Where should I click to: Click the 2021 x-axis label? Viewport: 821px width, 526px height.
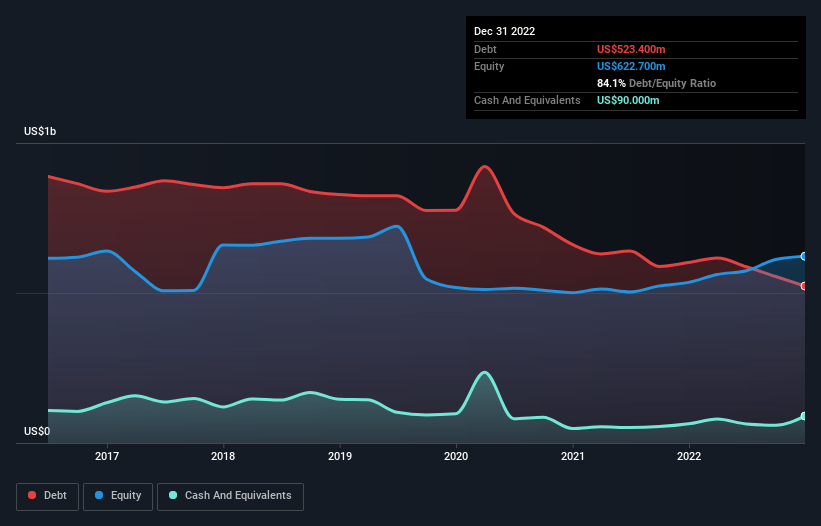[573, 456]
